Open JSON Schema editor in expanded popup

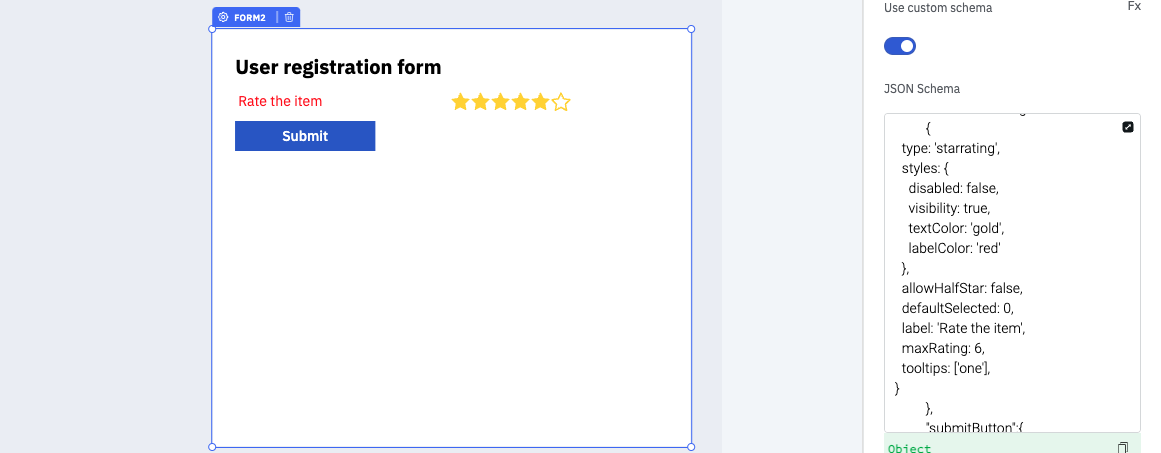coord(1128,127)
